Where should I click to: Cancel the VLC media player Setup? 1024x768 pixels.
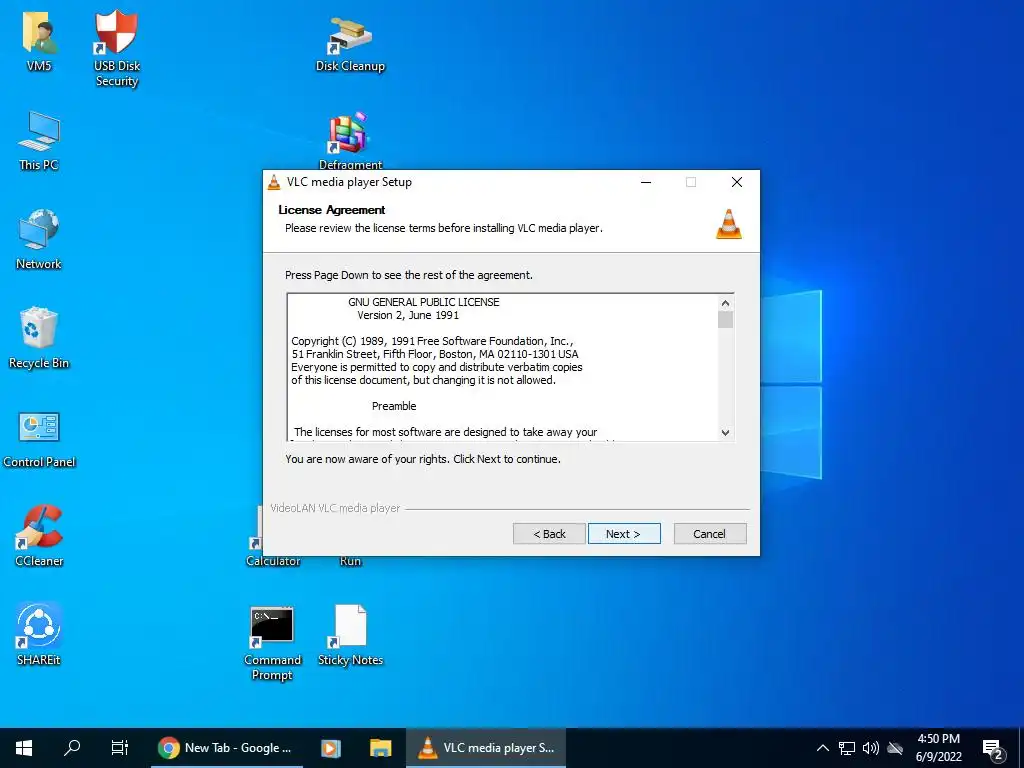pos(709,534)
